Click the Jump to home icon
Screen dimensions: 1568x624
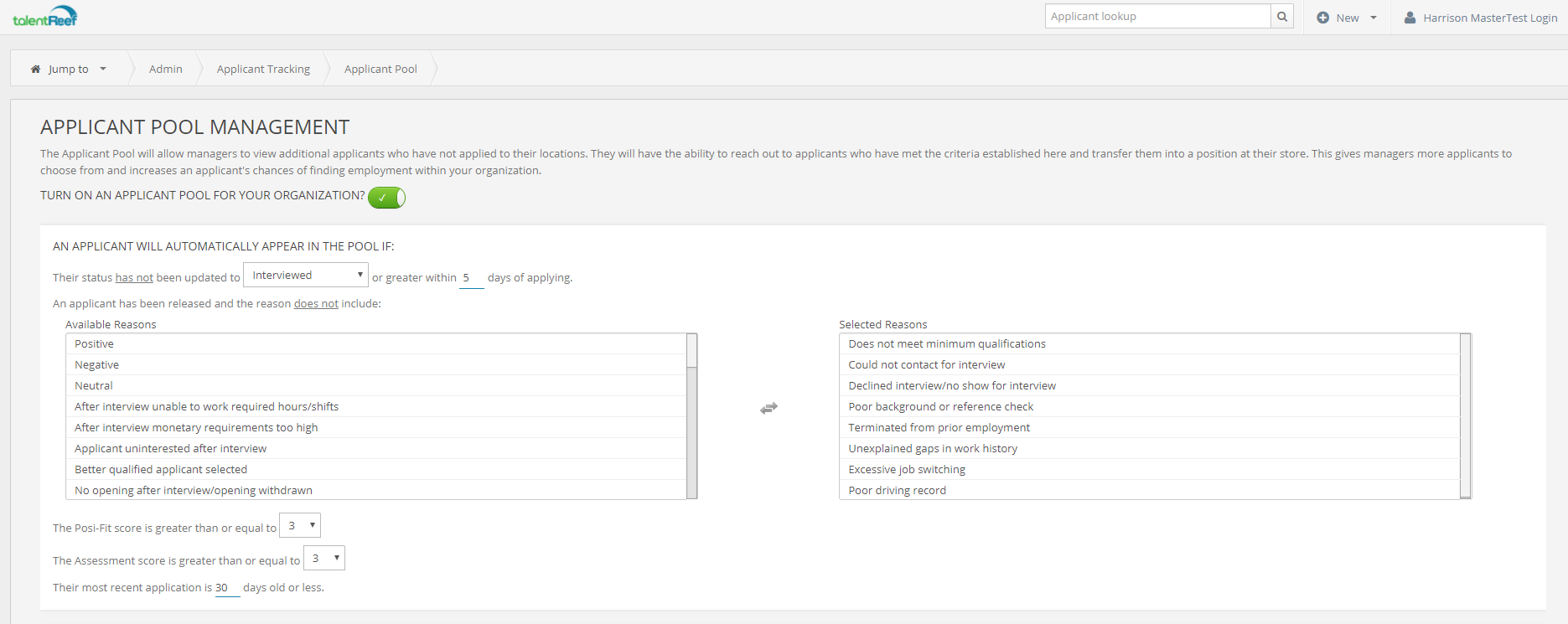35,70
